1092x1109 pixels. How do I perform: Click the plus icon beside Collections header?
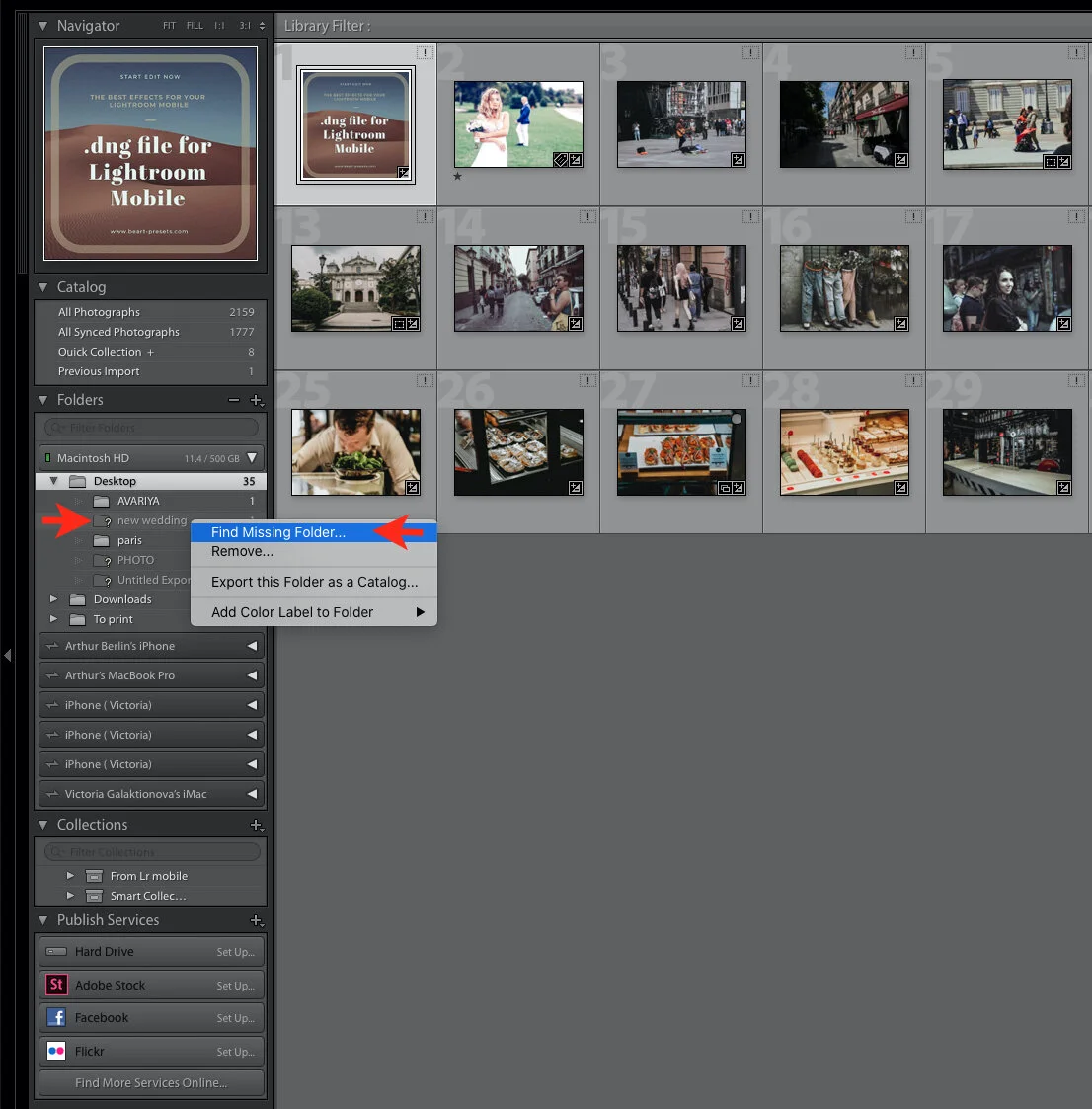pyautogui.click(x=257, y=825)
